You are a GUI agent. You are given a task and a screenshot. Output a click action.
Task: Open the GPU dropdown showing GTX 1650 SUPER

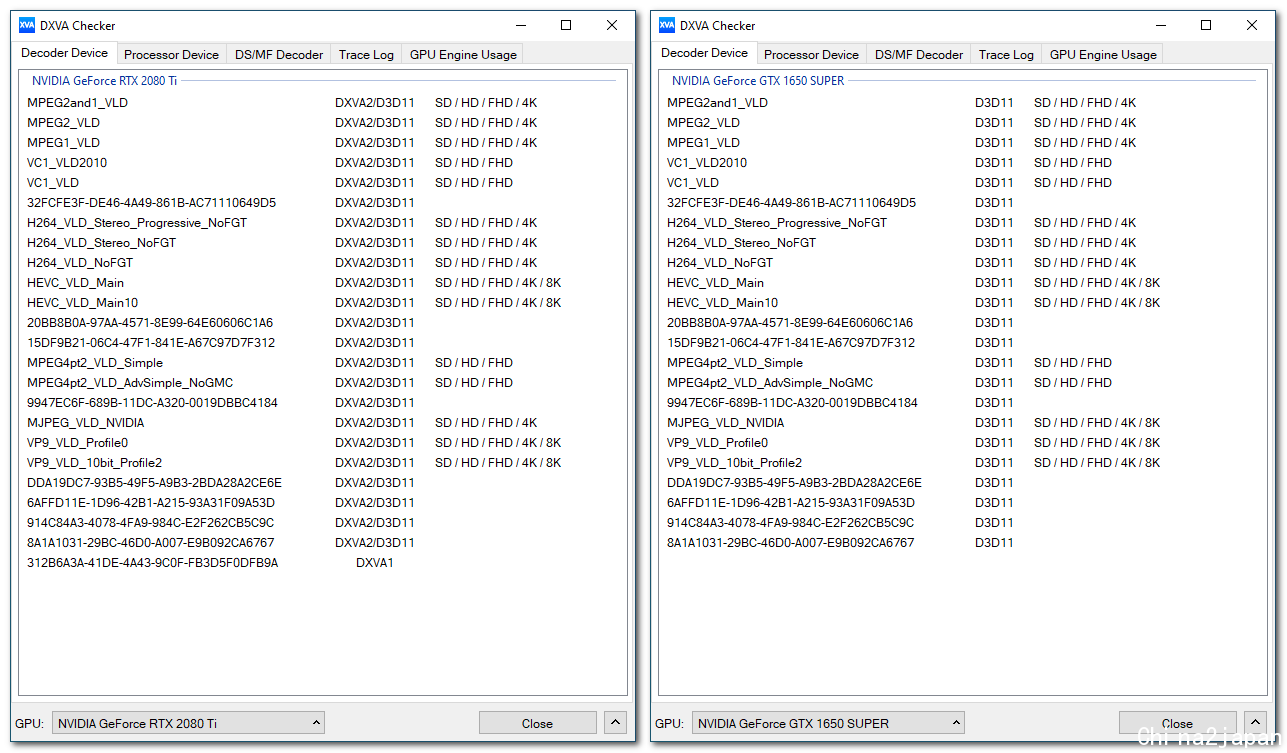tap(828, 723)
